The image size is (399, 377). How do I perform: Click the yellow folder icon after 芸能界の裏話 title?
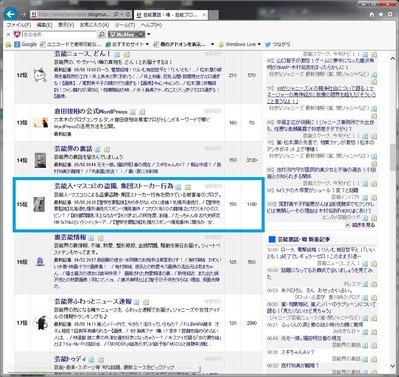107,149
